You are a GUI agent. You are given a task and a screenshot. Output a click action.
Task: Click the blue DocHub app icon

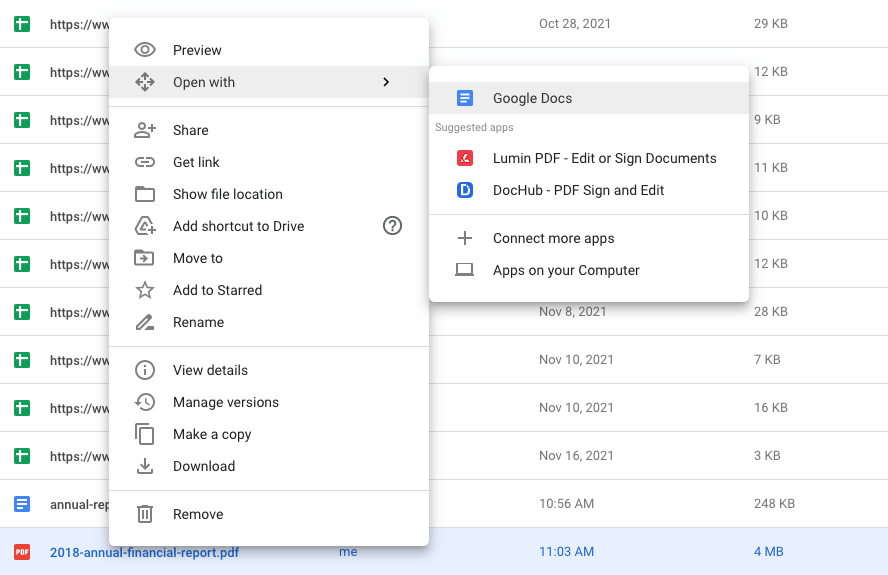coord(465,190)
